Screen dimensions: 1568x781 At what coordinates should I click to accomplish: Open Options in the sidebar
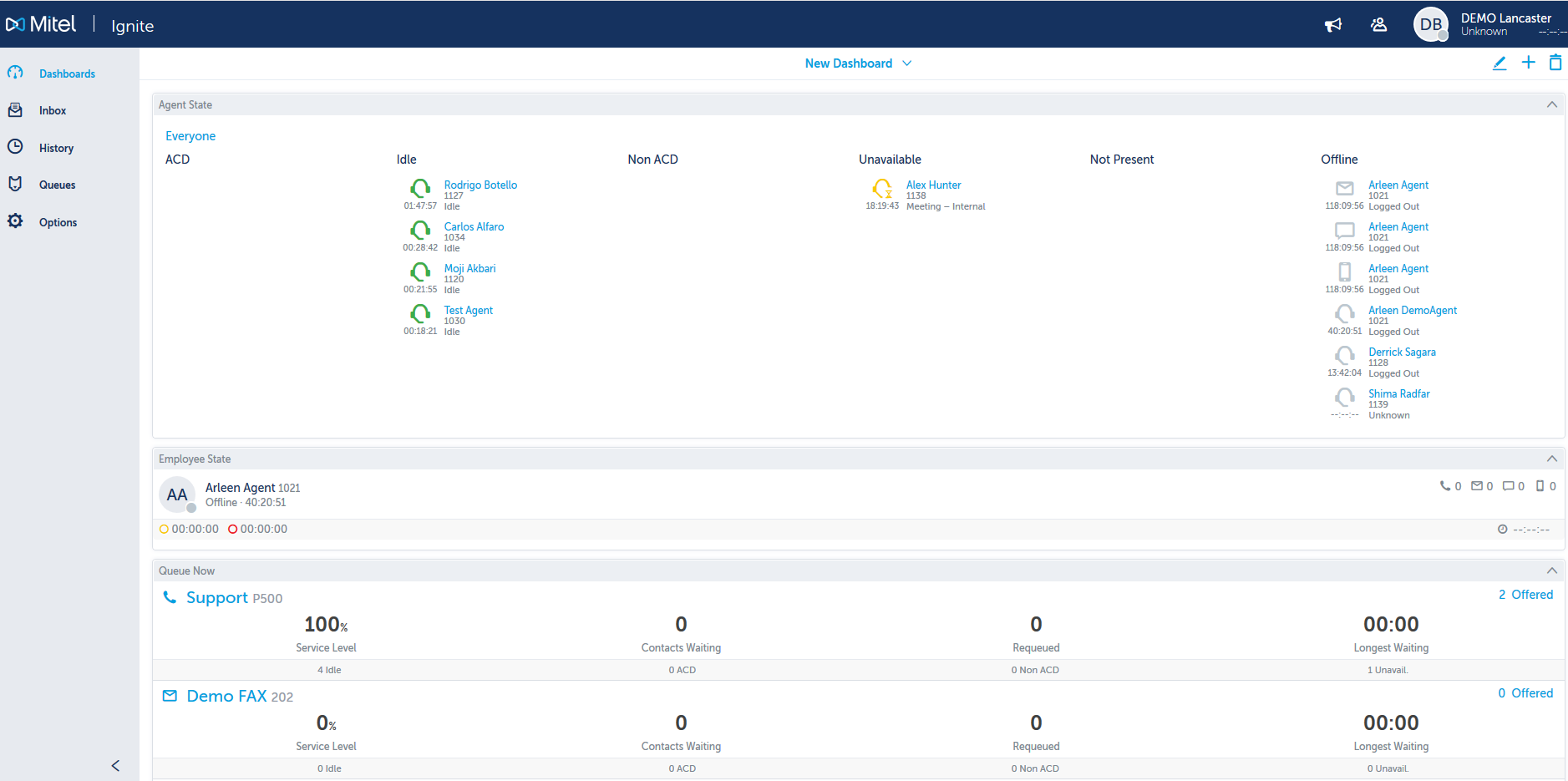click(x=58, y=221)
